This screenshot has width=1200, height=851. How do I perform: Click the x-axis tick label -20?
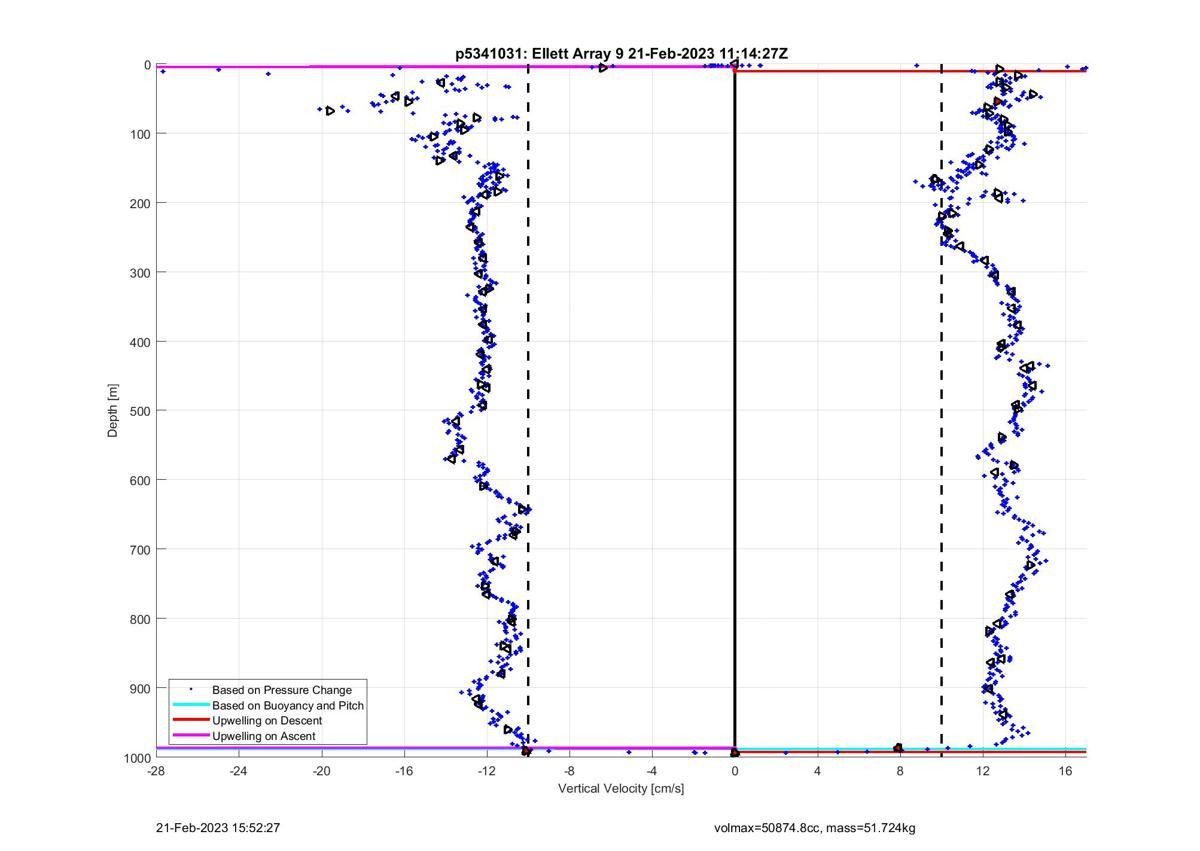[x=321, y=771]
